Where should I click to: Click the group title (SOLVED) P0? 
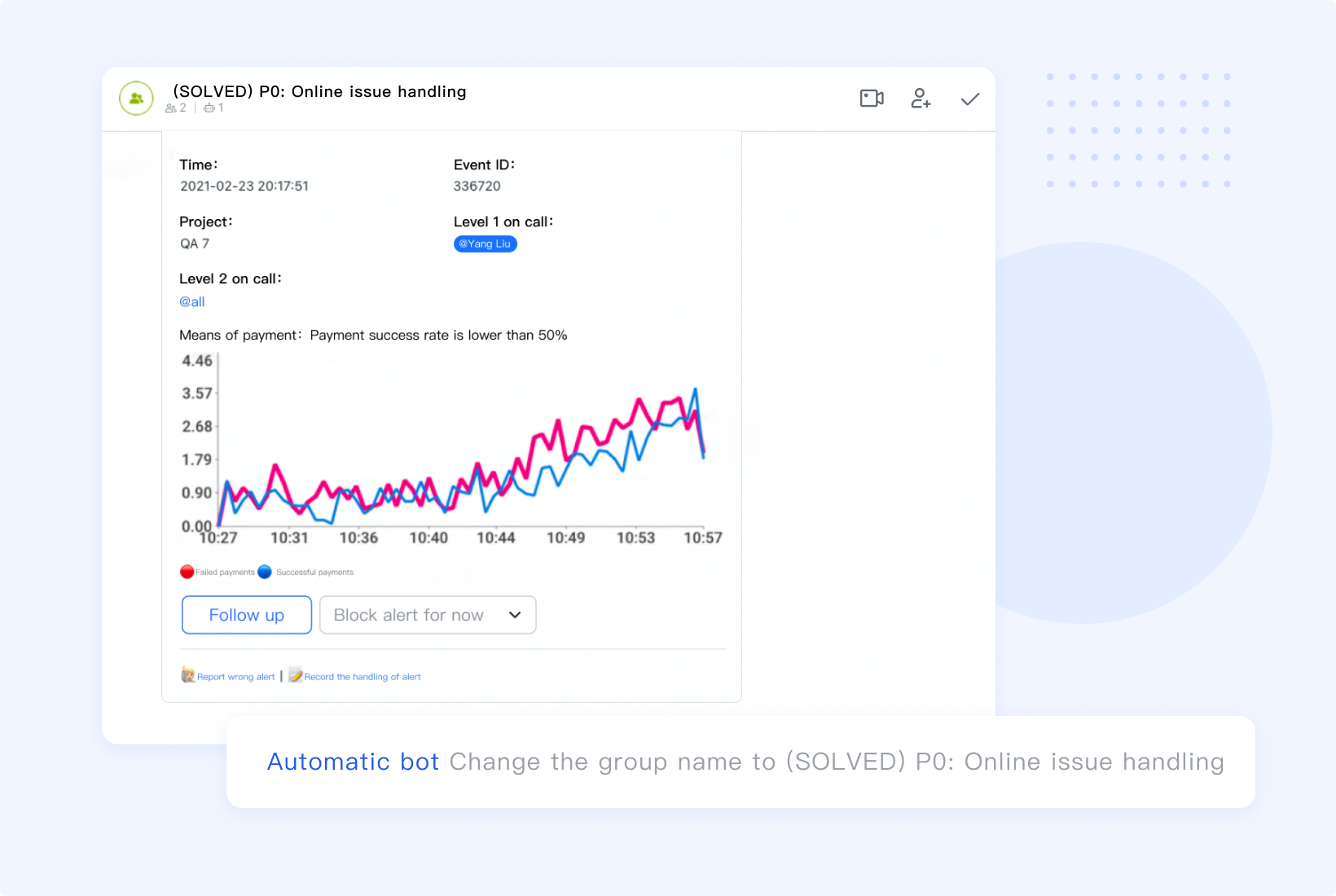pyautogui.click(x=319, y=91)
